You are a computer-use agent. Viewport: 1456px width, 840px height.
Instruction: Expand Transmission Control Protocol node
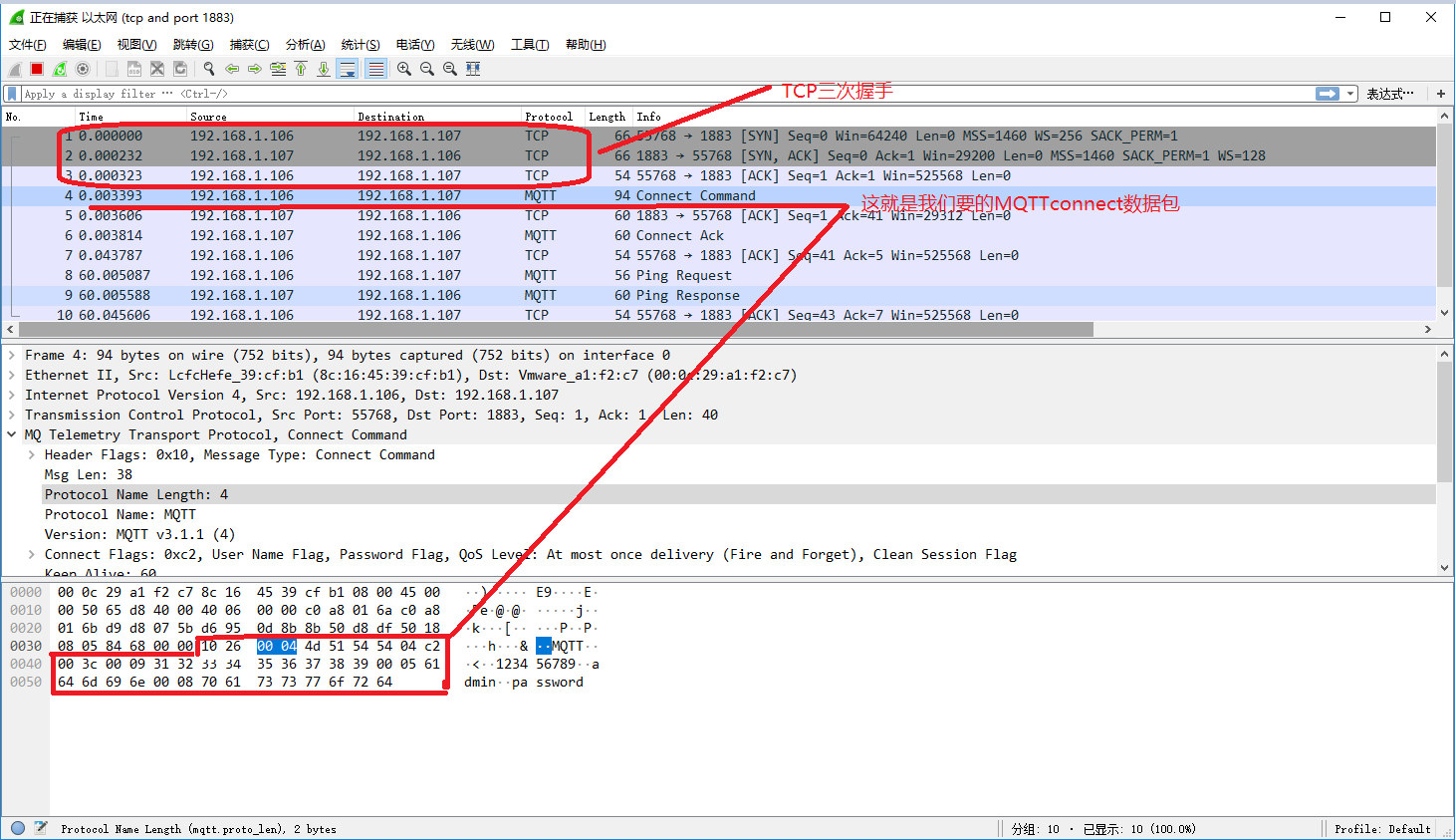(12, 415)
